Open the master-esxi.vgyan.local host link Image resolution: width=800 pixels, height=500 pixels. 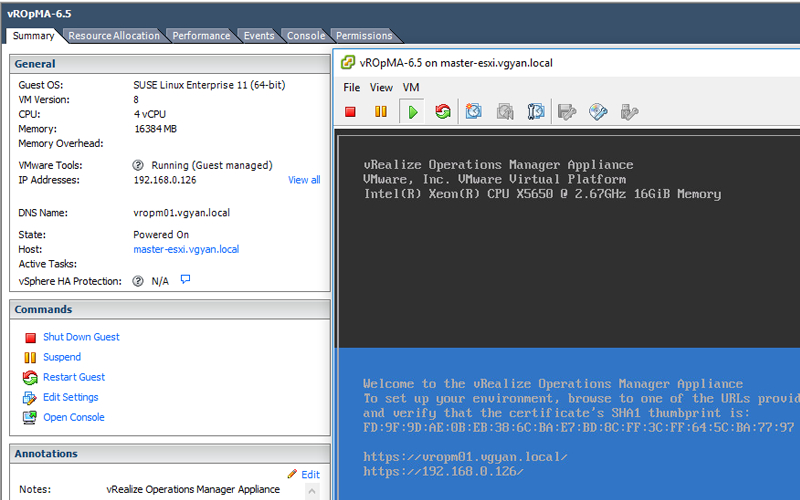pos(186,249)
